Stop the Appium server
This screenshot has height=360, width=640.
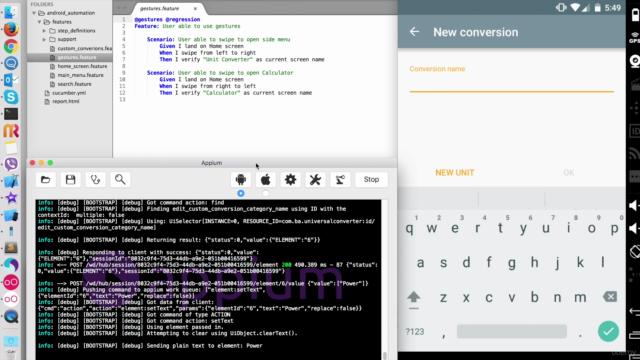tap(371, 180)
